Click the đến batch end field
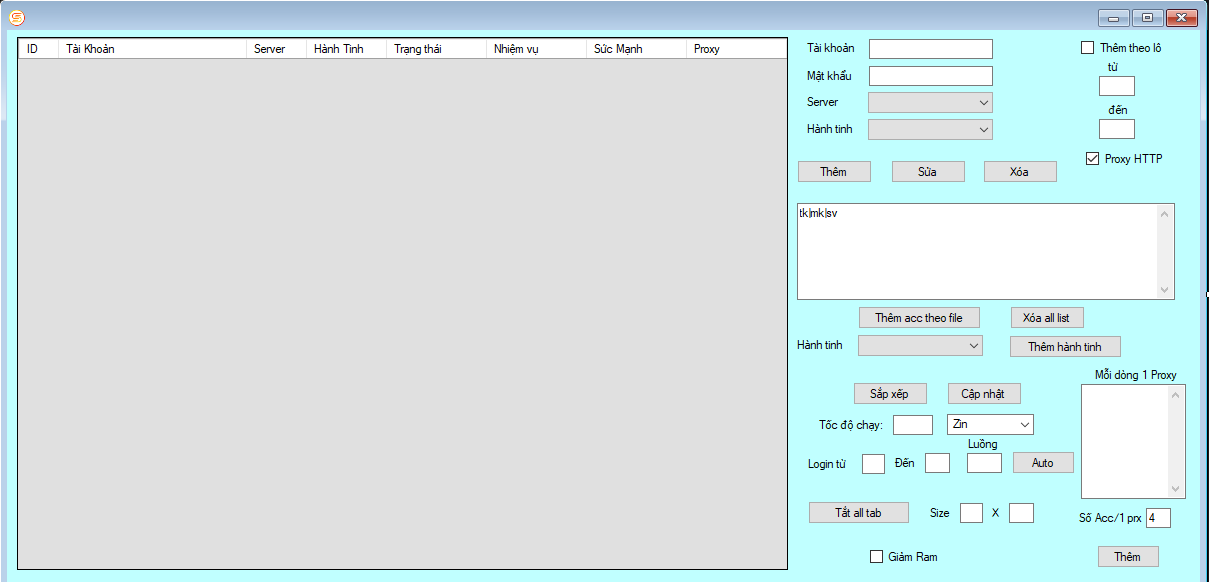The width and height of the screenshot is (1209, 582). tap(1117, 129)
